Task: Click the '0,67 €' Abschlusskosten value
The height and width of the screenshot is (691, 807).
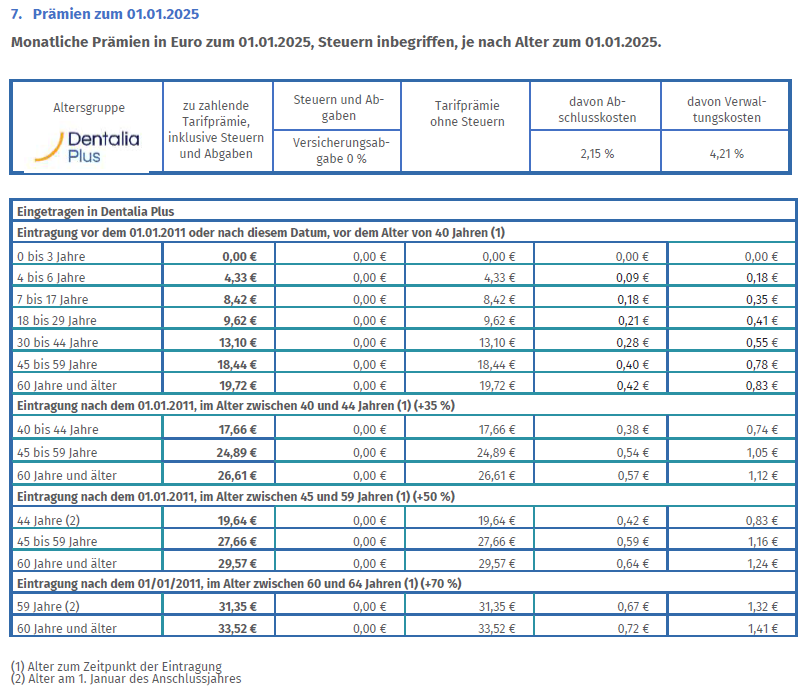Action: (x=633, y=606)
